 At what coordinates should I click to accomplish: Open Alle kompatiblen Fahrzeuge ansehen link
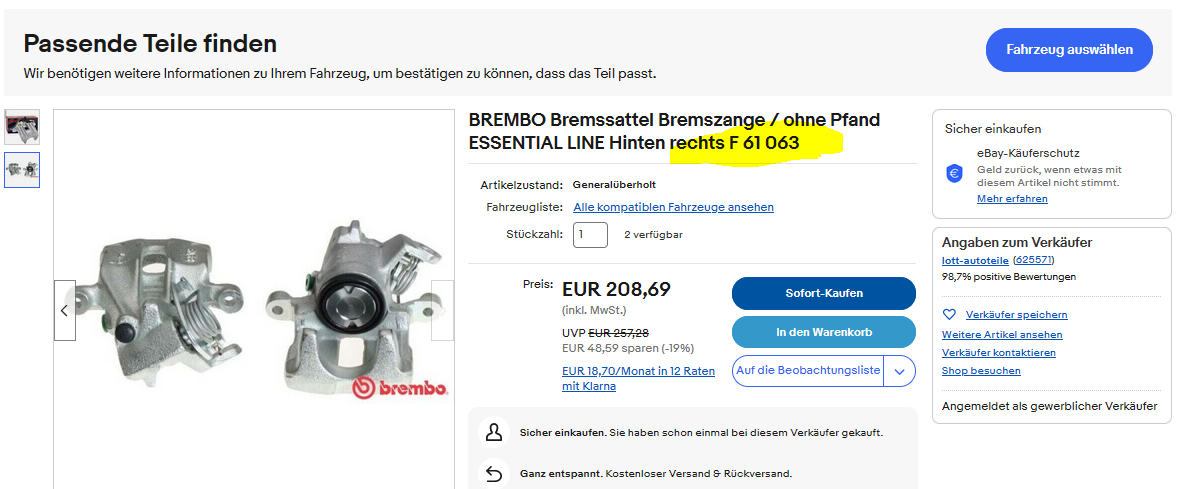(673, 207)
